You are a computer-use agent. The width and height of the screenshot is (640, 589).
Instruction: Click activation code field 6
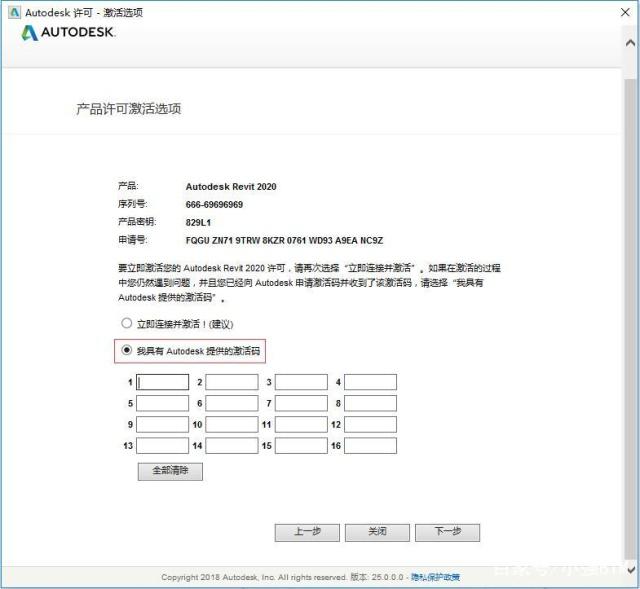point(232,403)
